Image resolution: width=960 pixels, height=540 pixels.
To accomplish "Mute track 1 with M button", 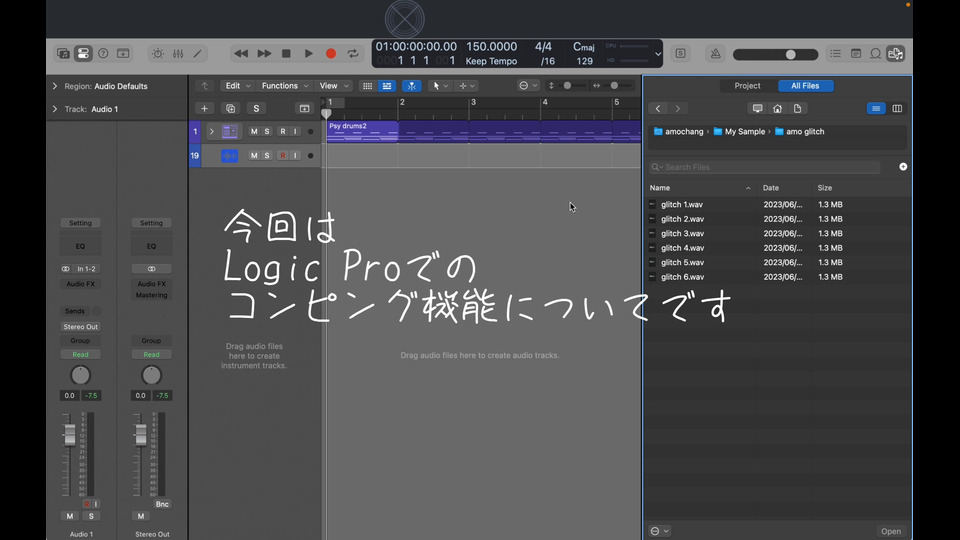I will point(254,132).
